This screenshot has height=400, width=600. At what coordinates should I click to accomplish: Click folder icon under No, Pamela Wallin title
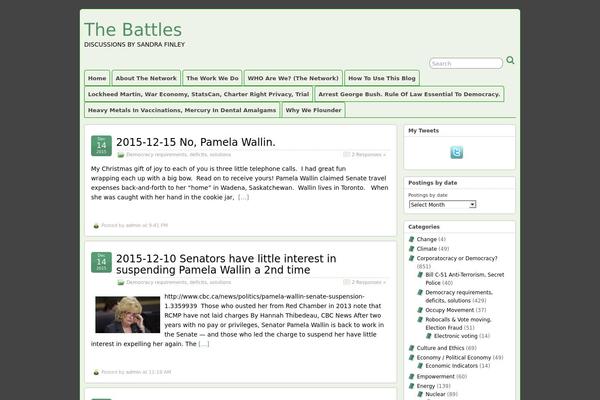click(x=121, y=155)
